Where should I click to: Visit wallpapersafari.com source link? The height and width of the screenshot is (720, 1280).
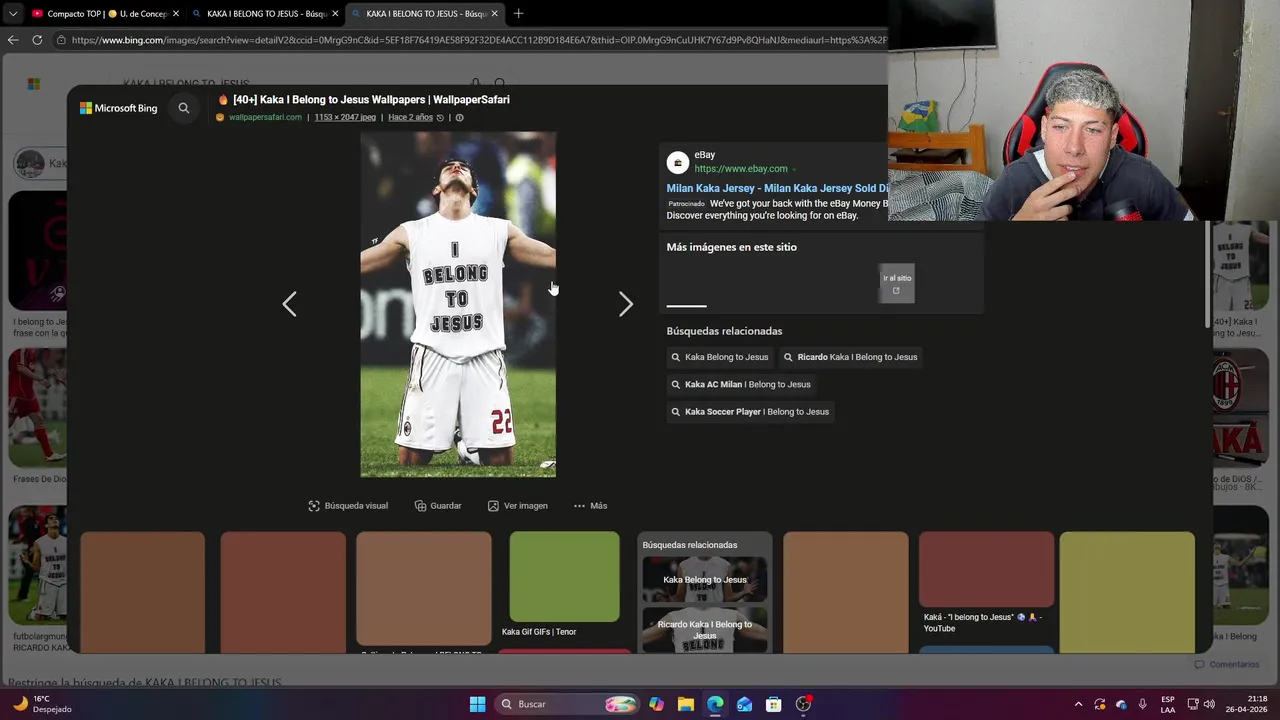pyautogui.click(x=265, y=117)
